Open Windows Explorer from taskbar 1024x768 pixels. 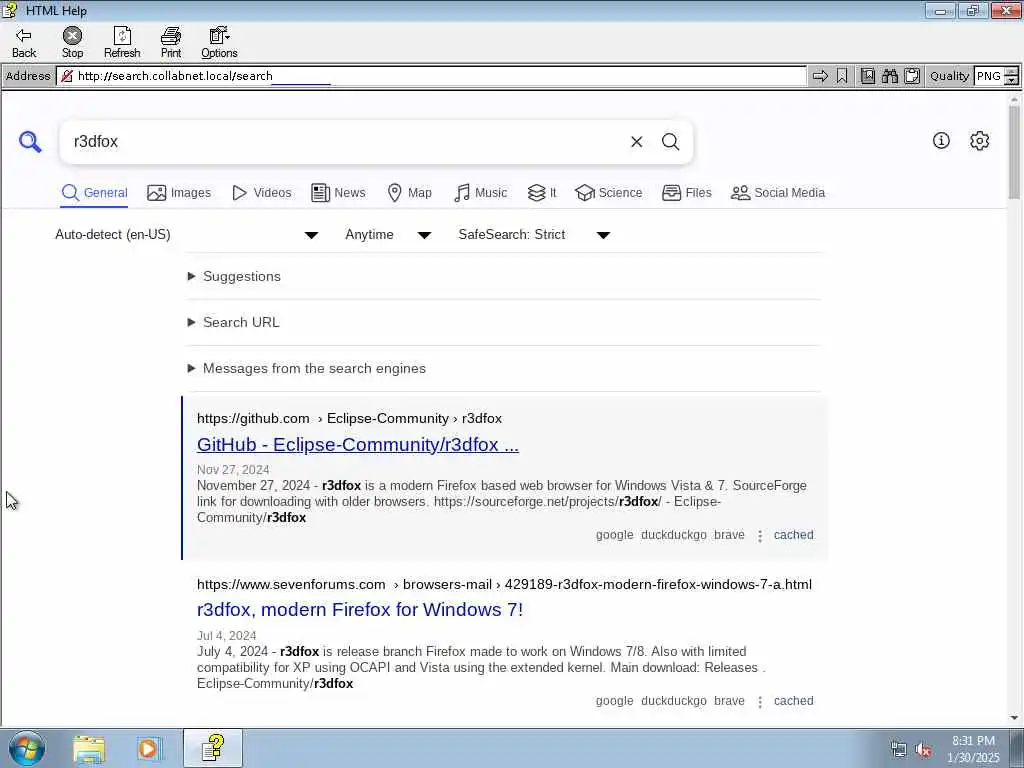[x=89, y=748]
